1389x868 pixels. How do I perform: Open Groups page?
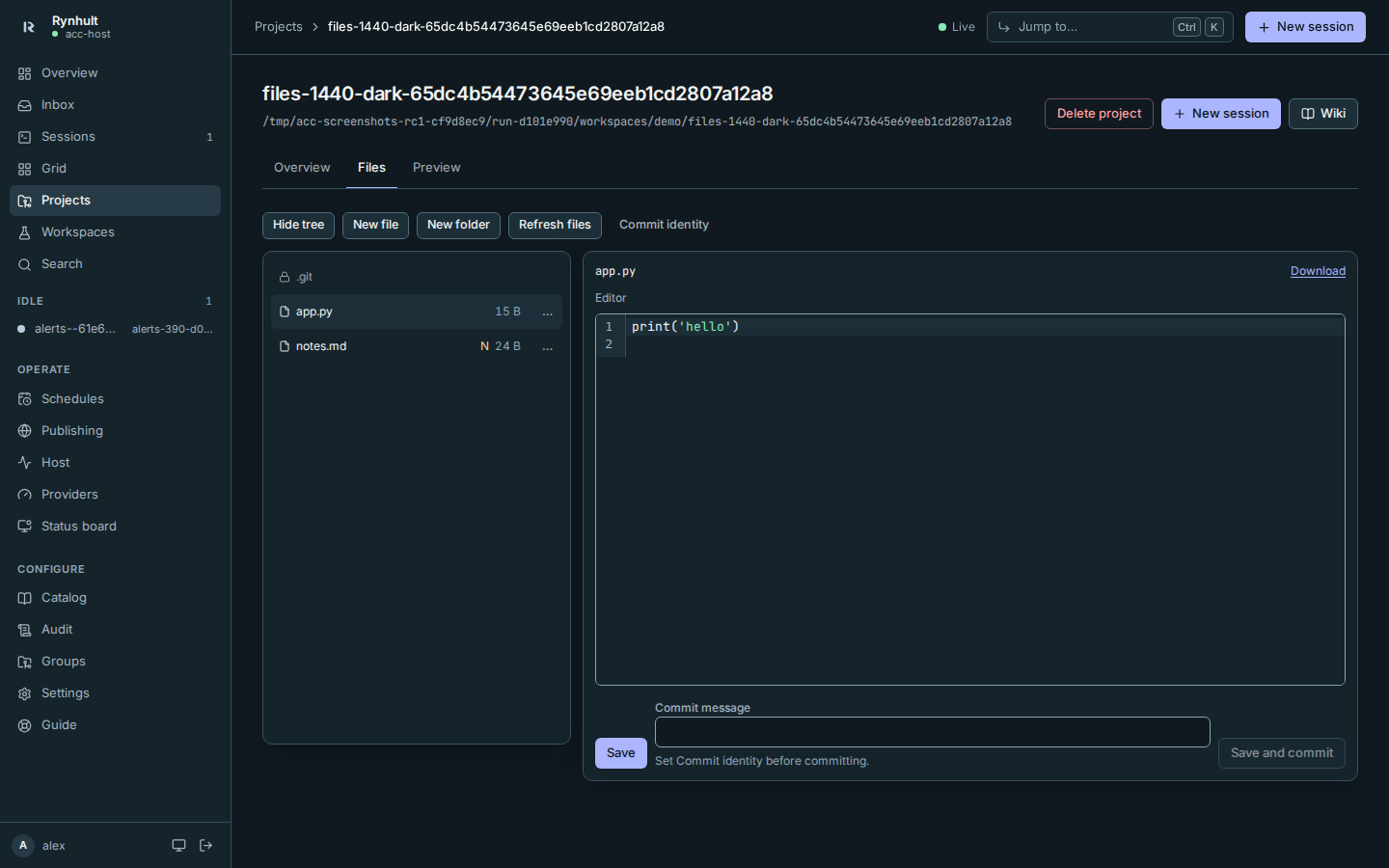tap(115, 662)
